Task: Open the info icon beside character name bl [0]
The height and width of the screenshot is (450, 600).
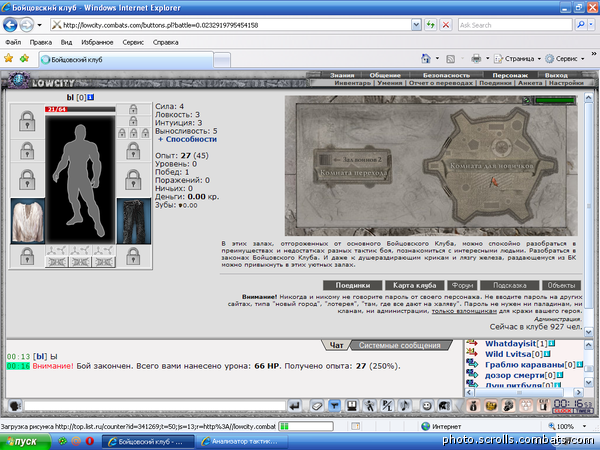Action: 90,97
